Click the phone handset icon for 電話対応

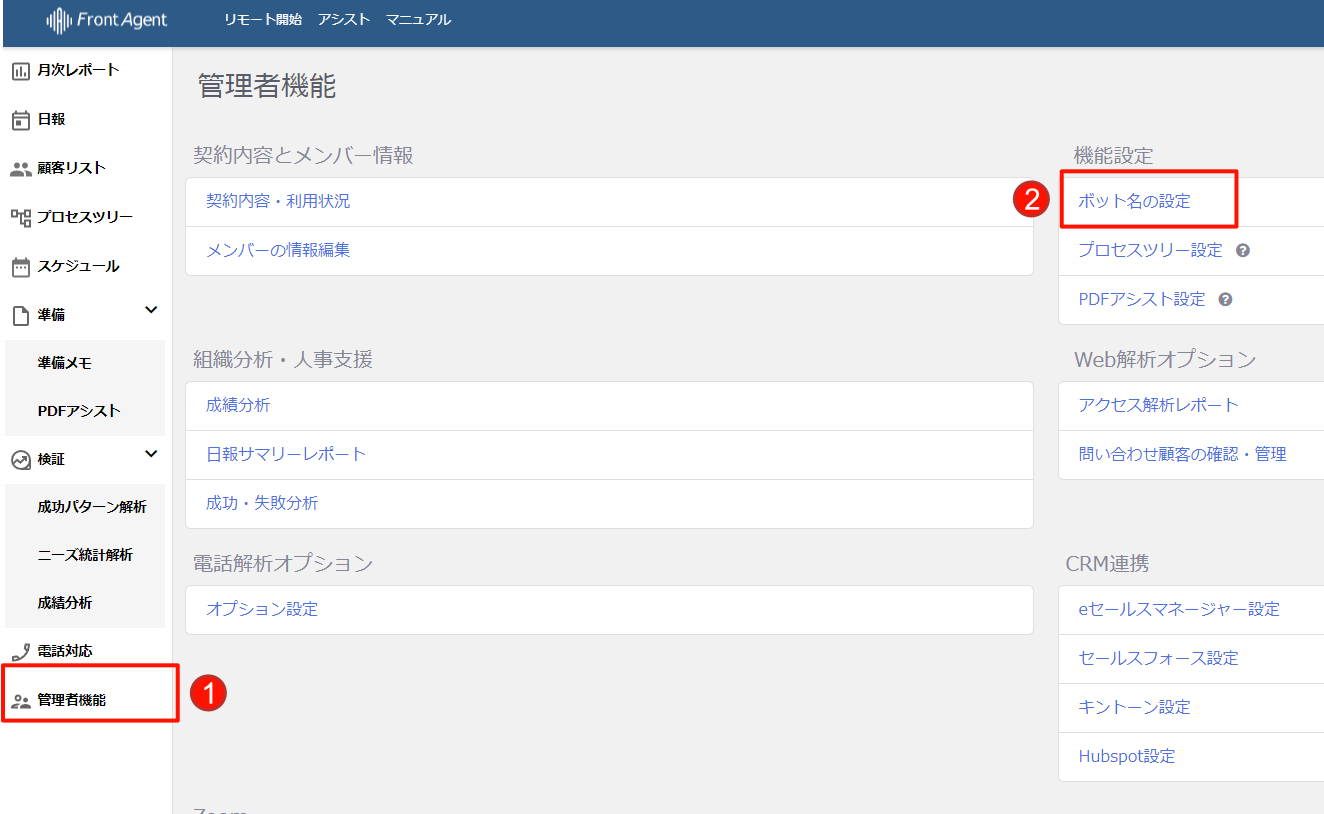tap(21, 652)
